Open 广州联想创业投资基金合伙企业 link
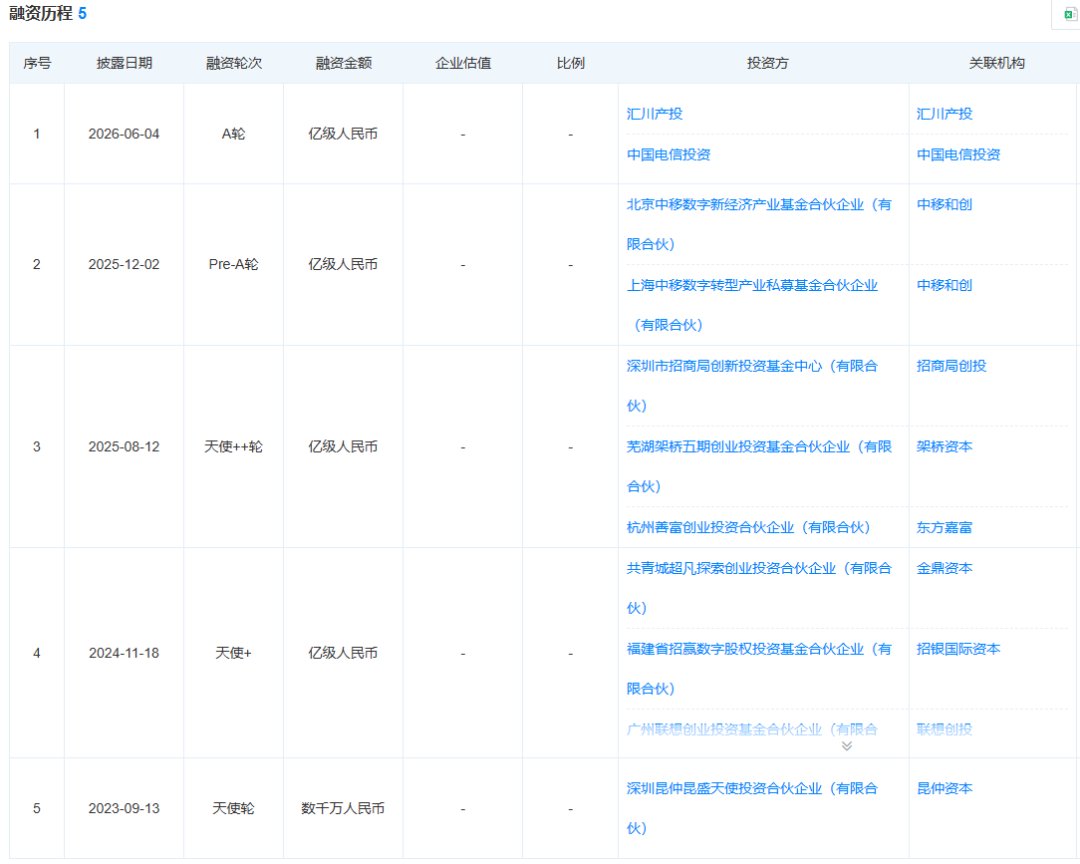The height and width of the screenshot is (864, 1080). [751, 729]
